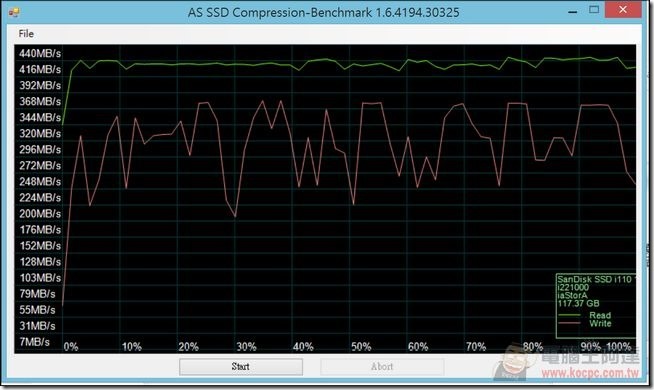This screenshot has height=390, width=654.
Task: Click the 60% compression label
Action: coord(418,347)
